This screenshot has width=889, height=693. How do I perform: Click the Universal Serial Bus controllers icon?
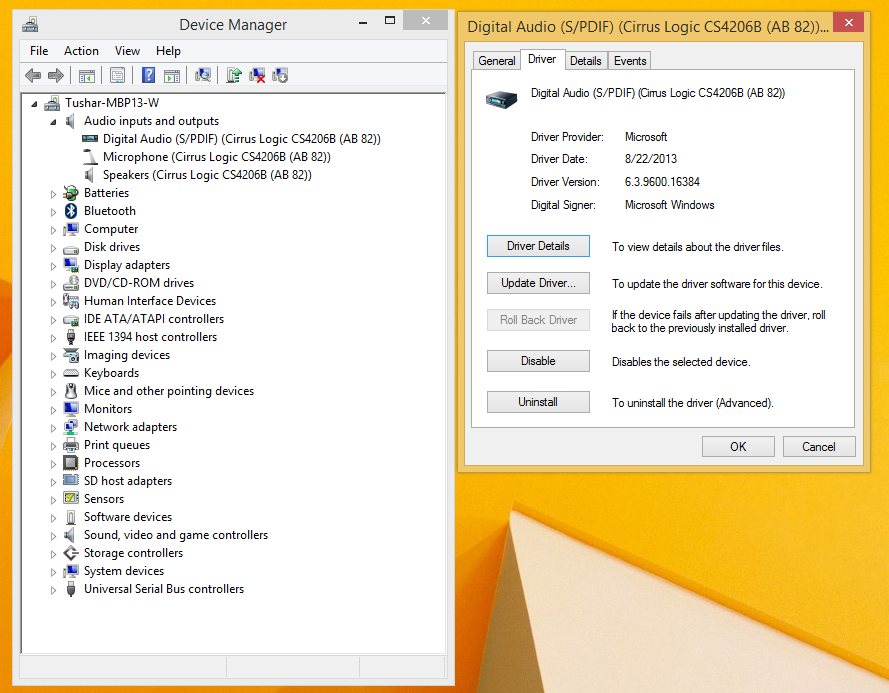coord(70,589)
